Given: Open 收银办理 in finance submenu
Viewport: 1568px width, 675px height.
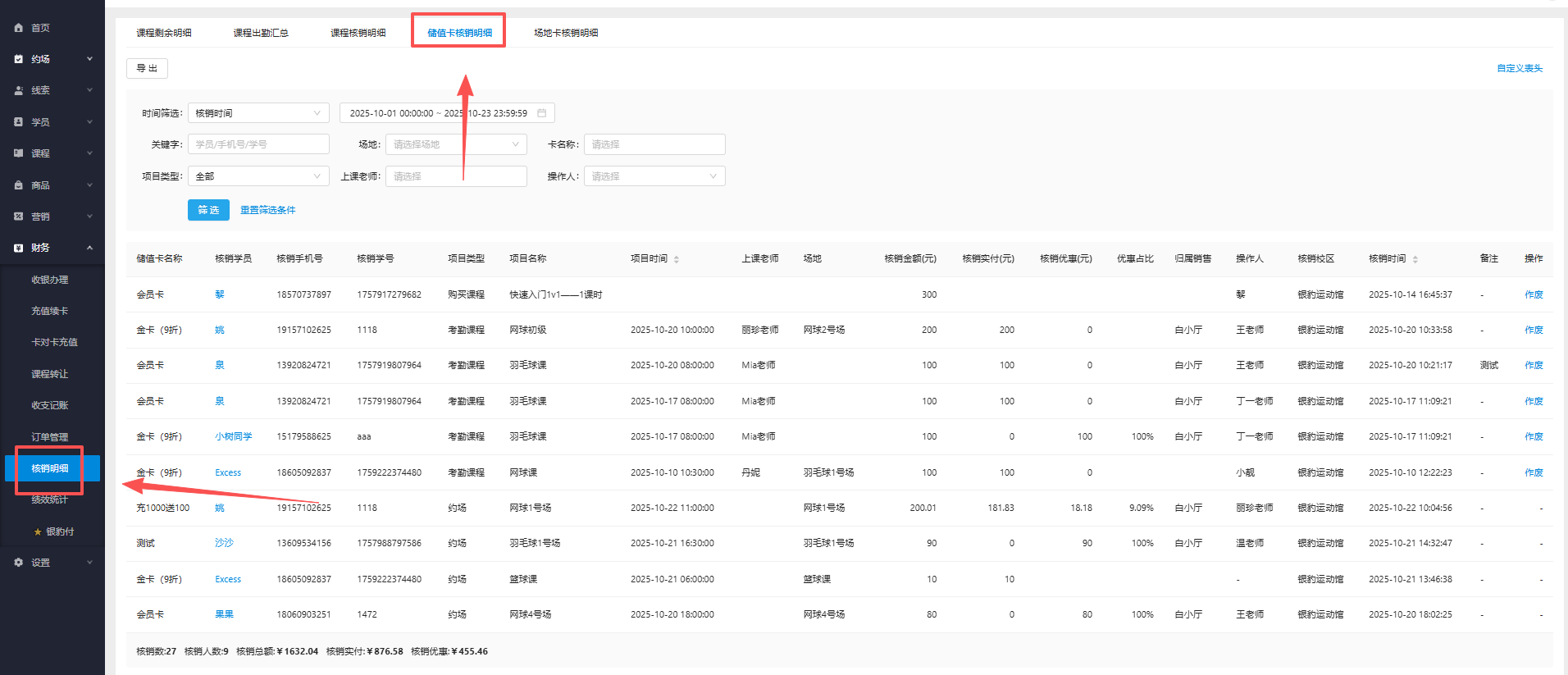Looking at the screenshot, I should pos(50,280).
